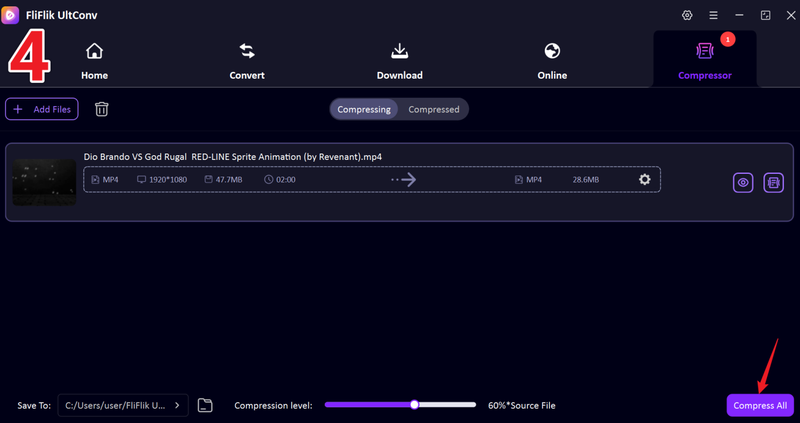Select the Dio Brando VS God Rugal filename
Image resolution: width=800 pixels, height=423 pixels.
tap(233, 157)
